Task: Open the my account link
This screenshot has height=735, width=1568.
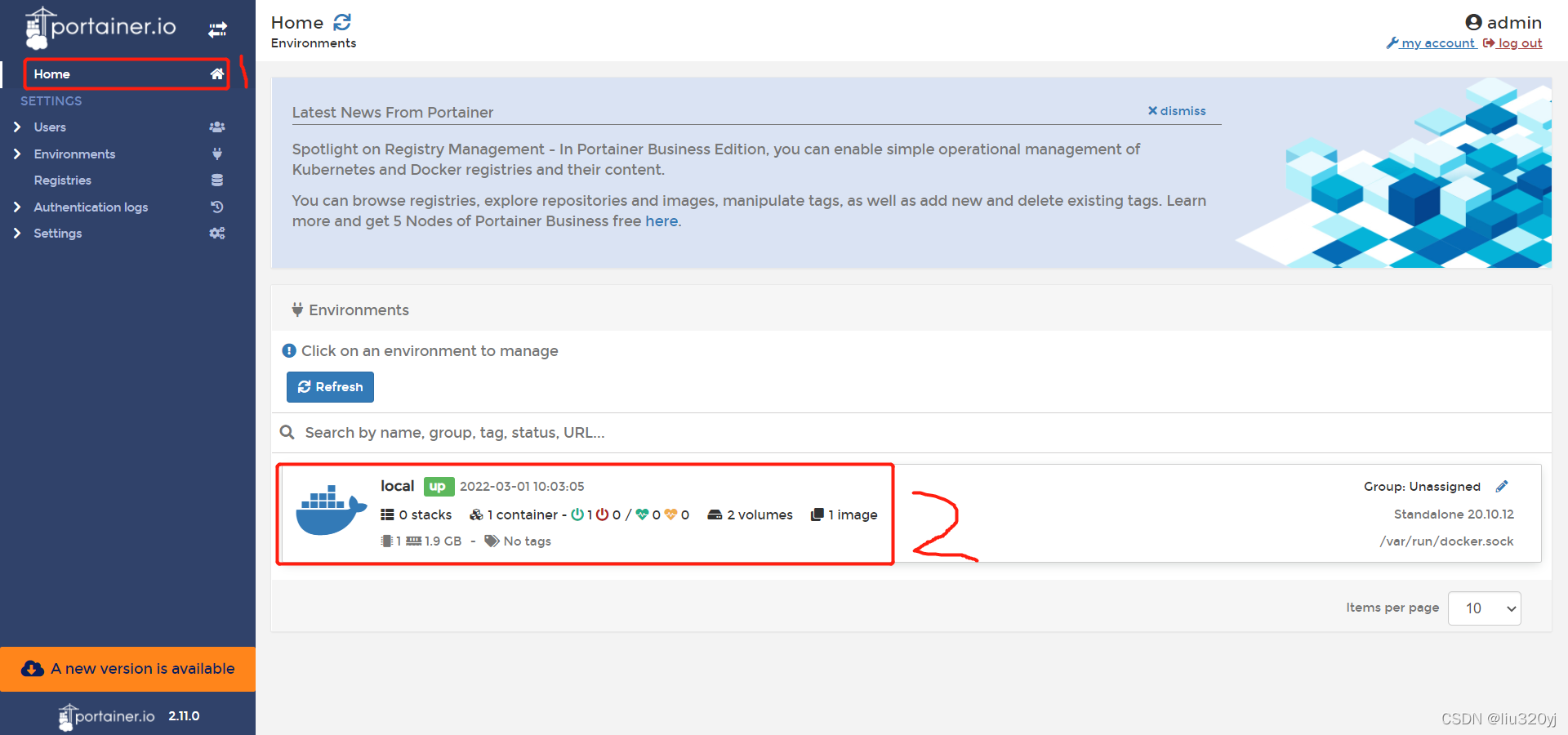Action: (x=1431, y=43)
